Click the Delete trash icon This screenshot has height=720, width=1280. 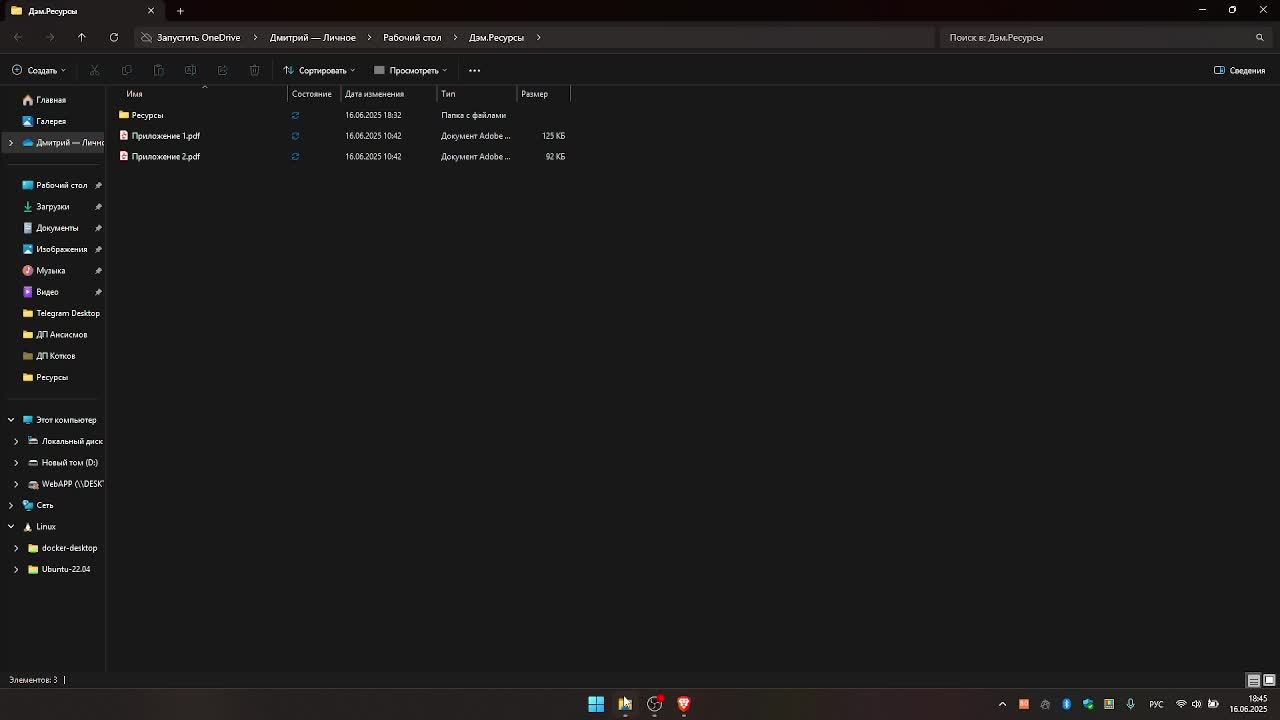pyautogui.click(x=254, y=70)
